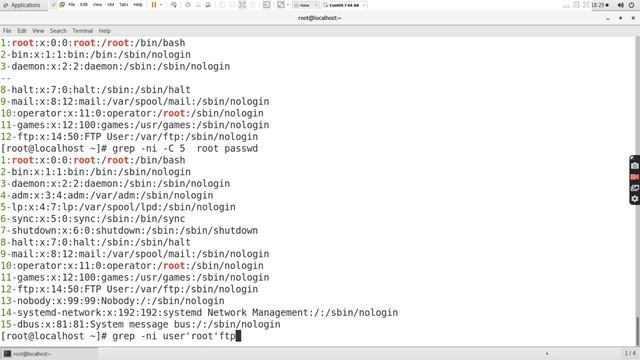Minimize the root@localhost terminal window
This screenshot has height=360, width=640.
[x=608, y=18]
